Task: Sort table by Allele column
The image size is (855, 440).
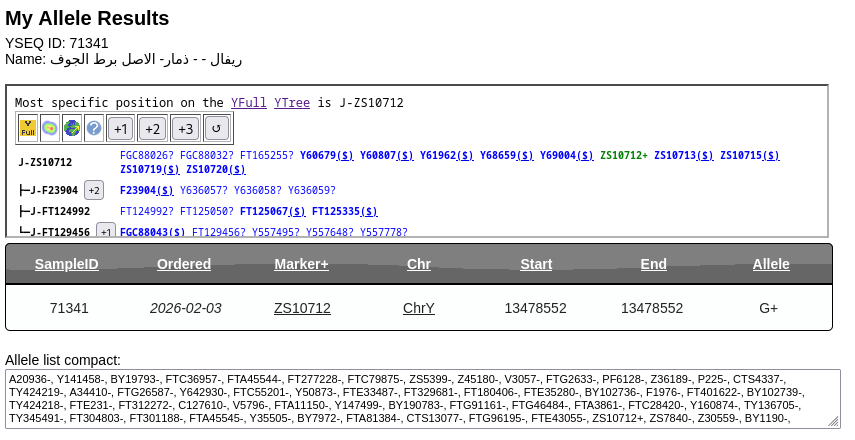Action: (771, 264)
